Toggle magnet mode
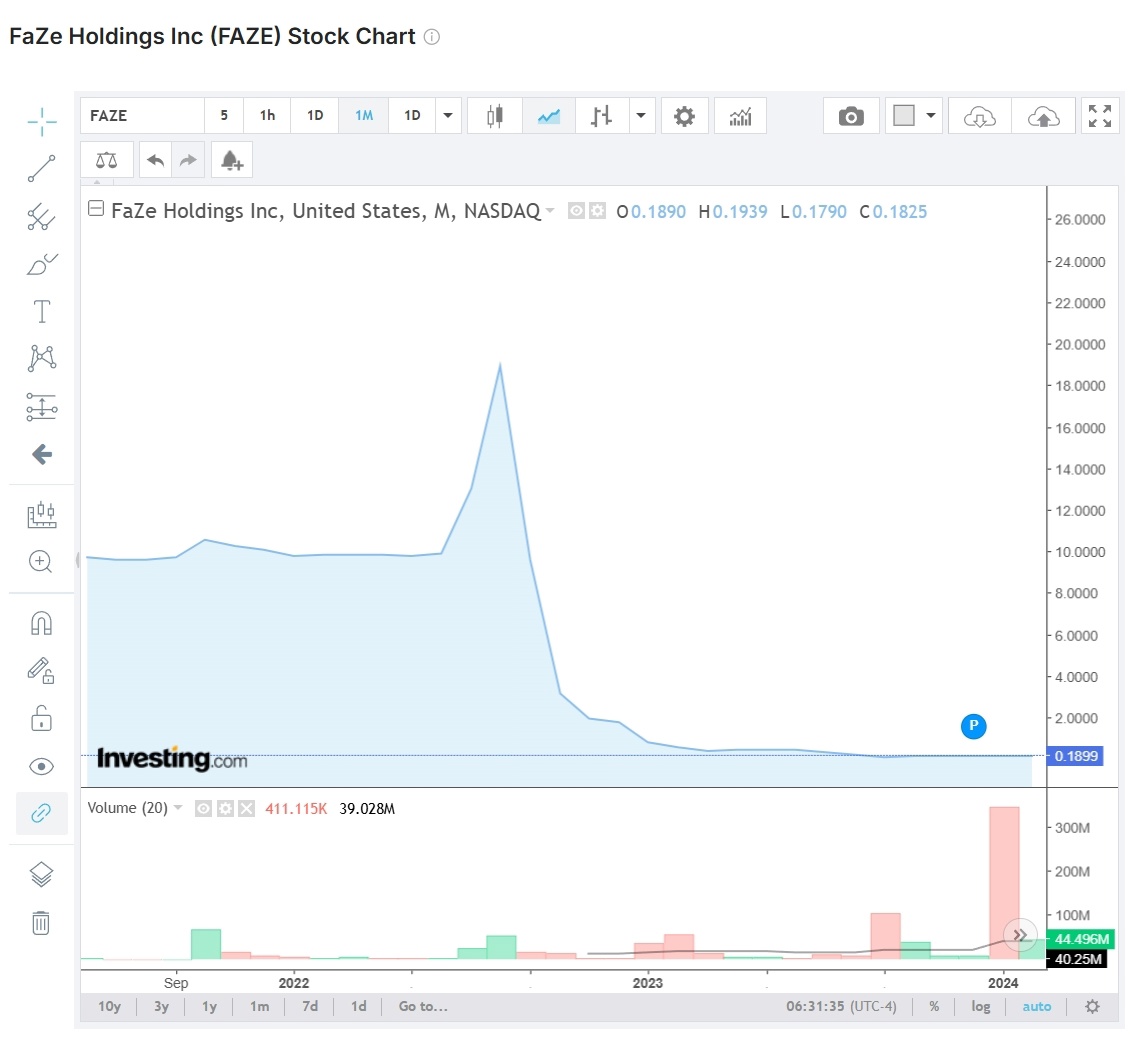This screenshot has width=1134, height=1039. coord(41,623)
